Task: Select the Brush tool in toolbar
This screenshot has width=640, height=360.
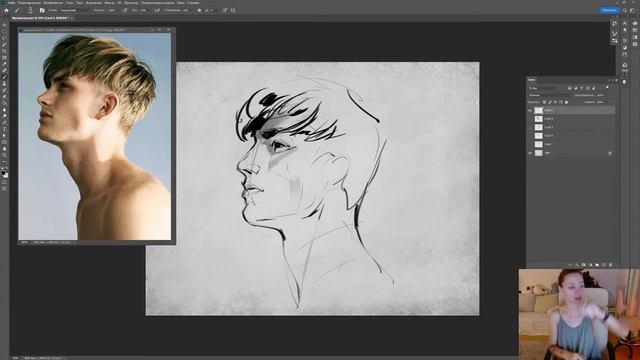Action: (4, 77)
